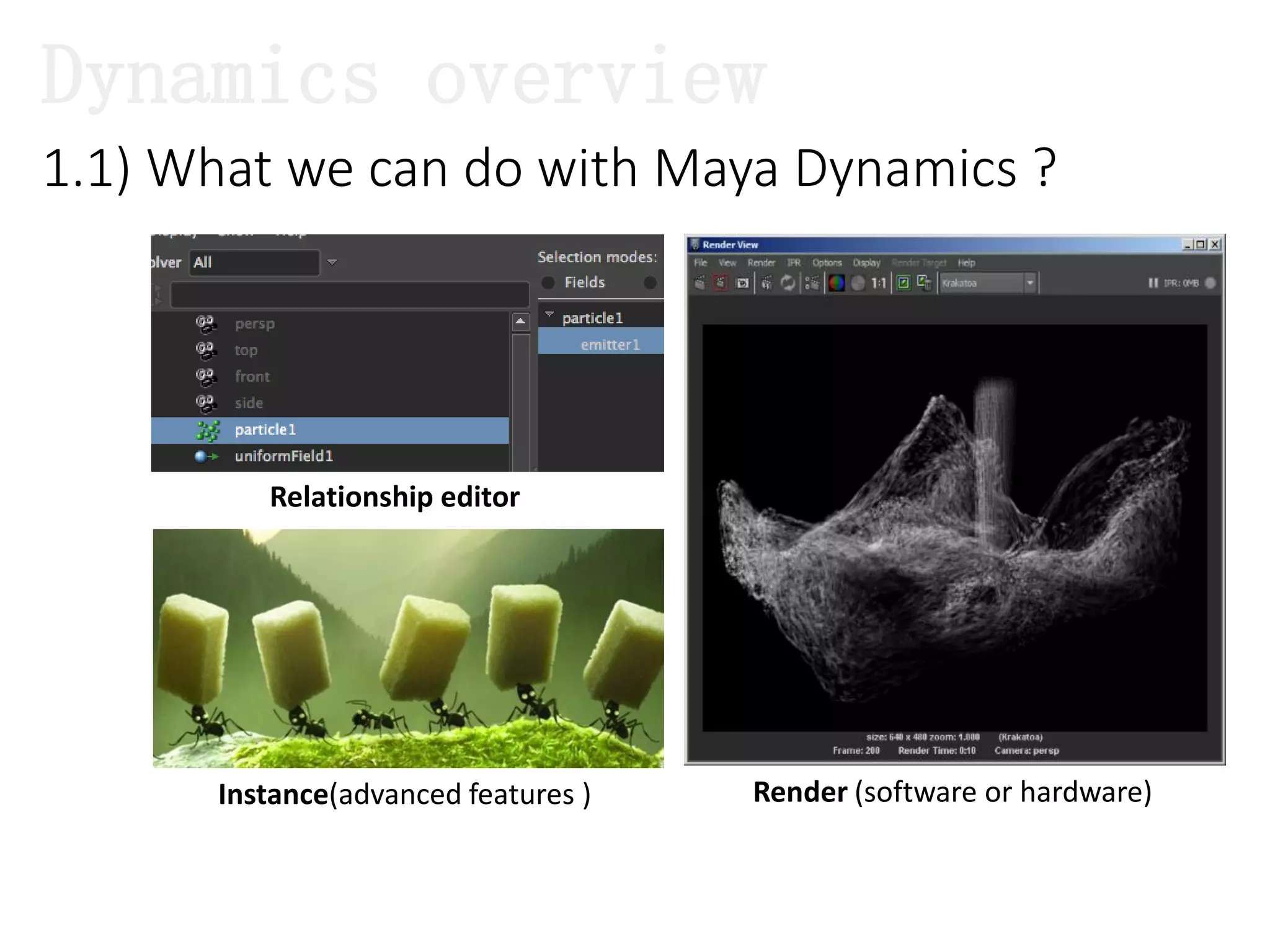Viewport: 1270px width, 952px height.
Task: Open the Help menu in Render View
Action: click(x=966, y=263)
